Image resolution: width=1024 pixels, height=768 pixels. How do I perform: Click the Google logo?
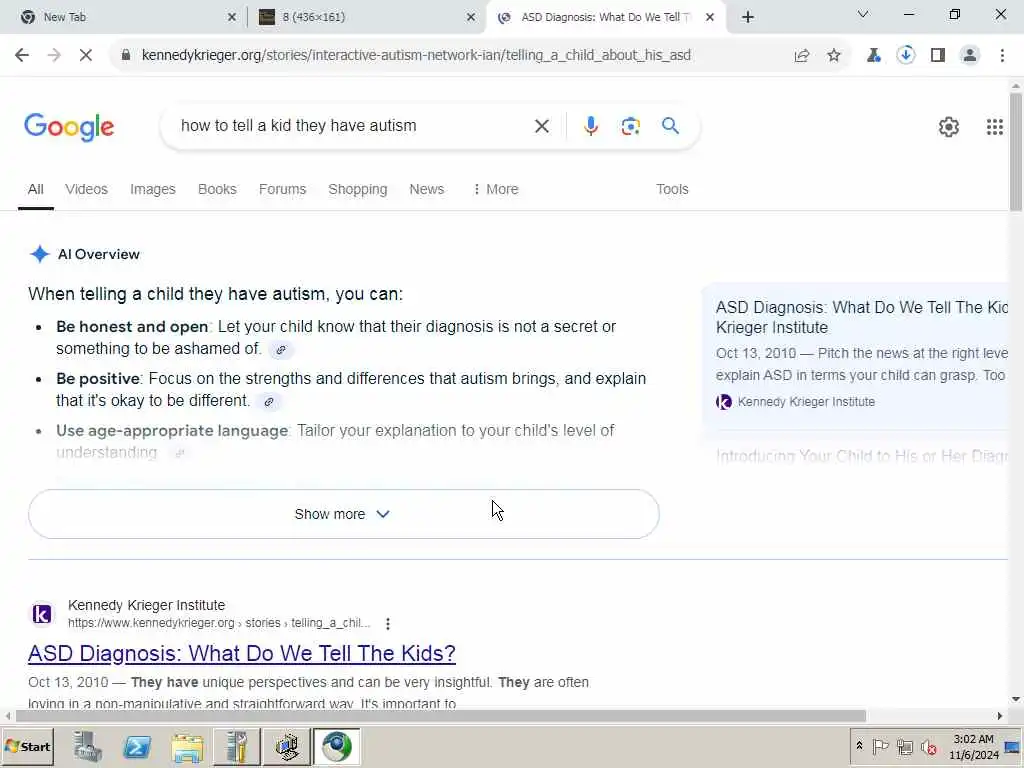click(x=69, y=127)
